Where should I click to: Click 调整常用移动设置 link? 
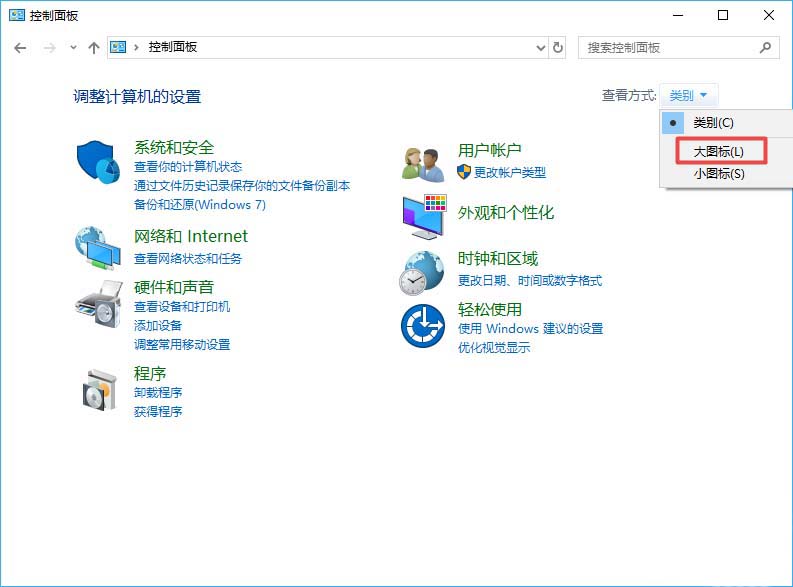pyautogui.click(x=182, y=345)
